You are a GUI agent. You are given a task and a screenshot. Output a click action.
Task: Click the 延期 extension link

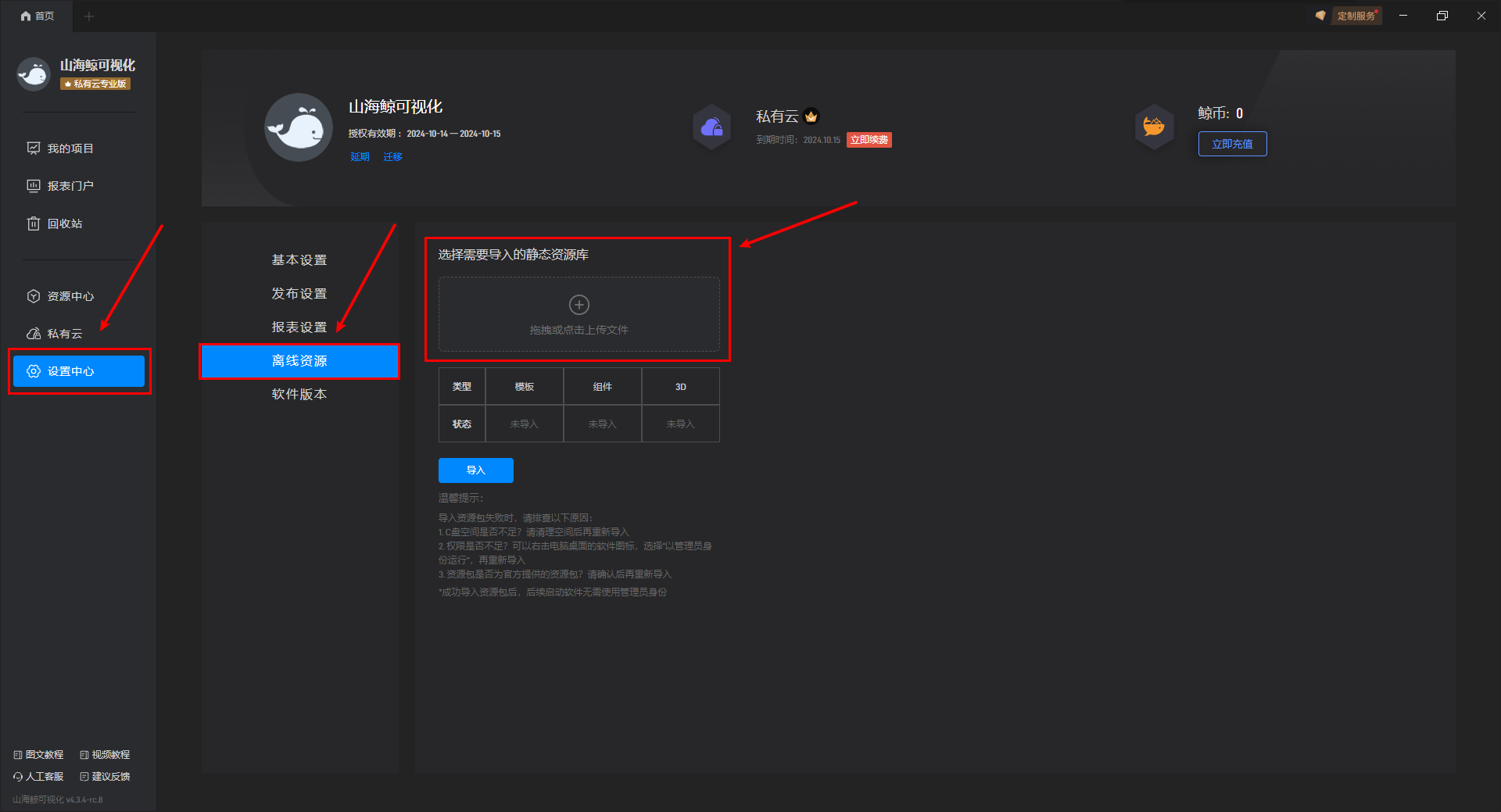pos(360,157)
